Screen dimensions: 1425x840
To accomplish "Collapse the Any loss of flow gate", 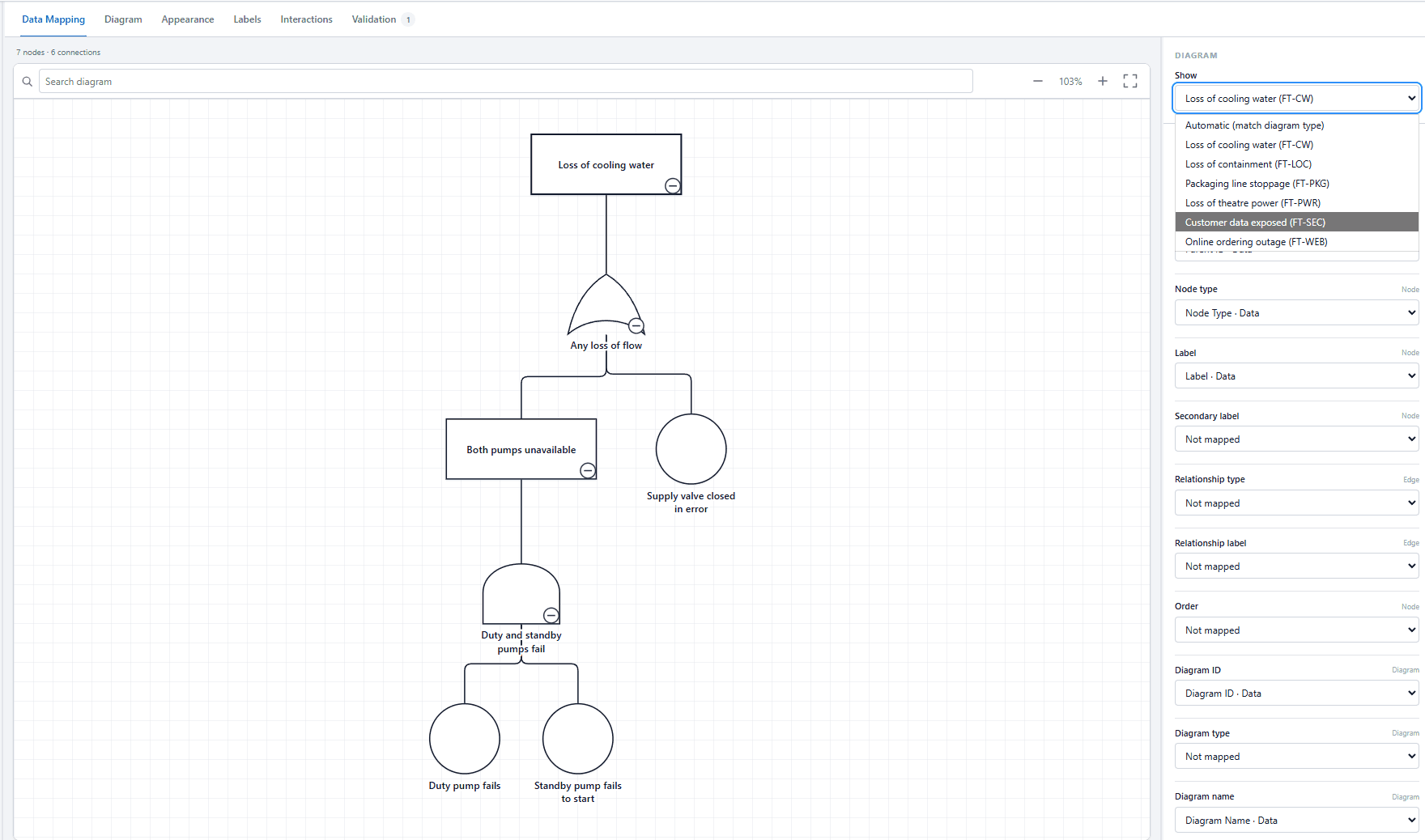I will coord(636,325).
